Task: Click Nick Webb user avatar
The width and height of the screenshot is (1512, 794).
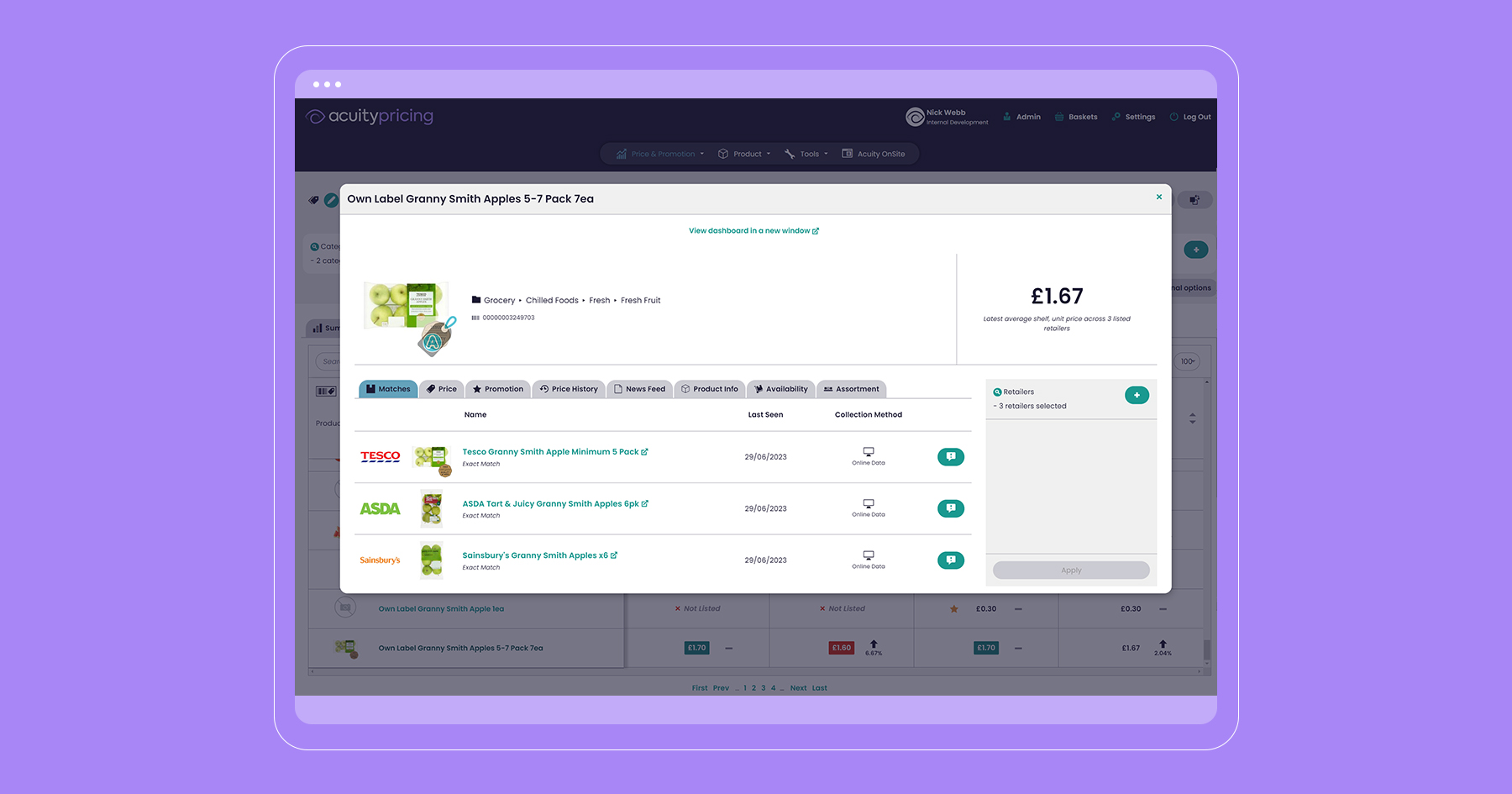Action: (x=915, y=117)
